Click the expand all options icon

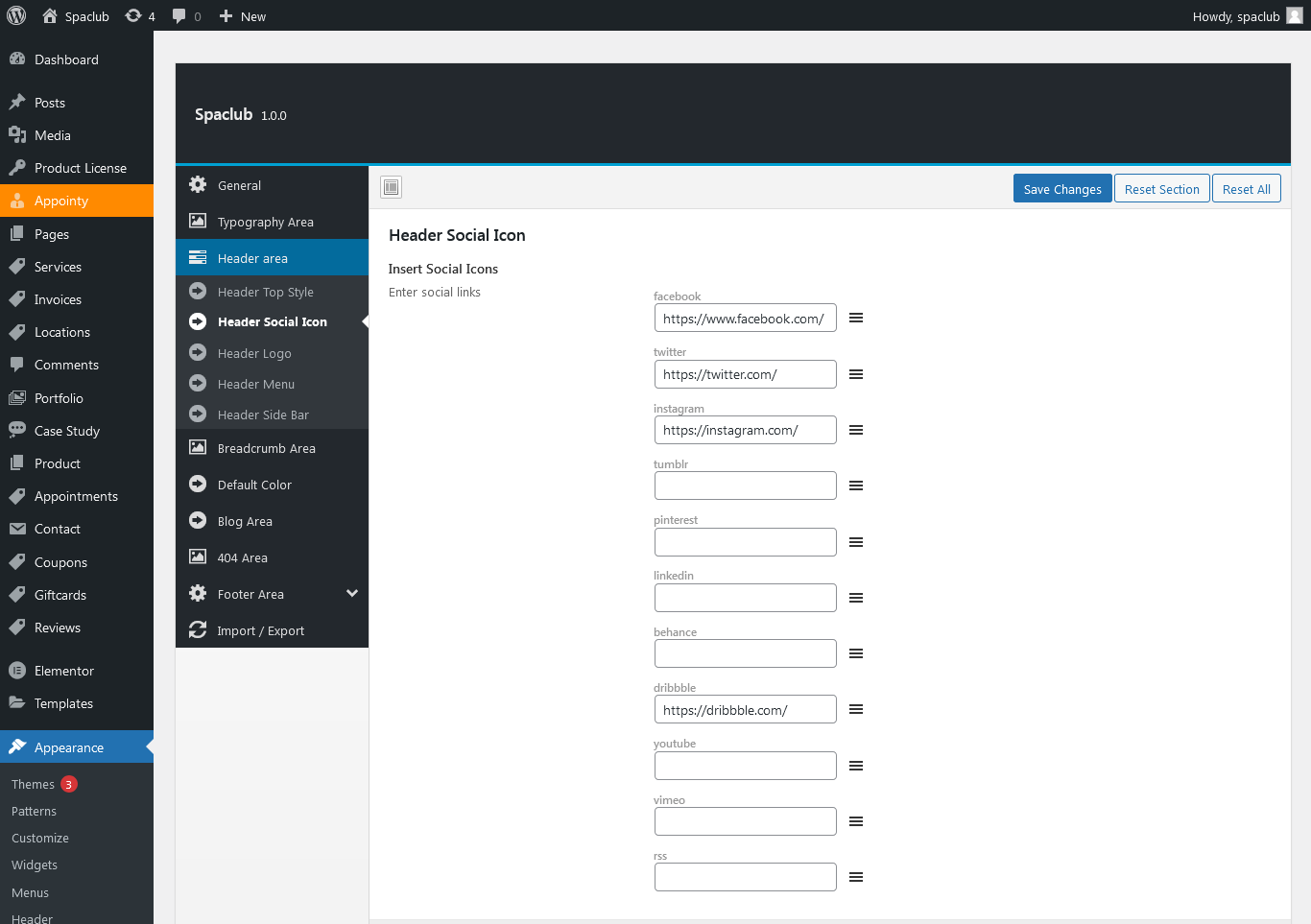pos(391,187)
